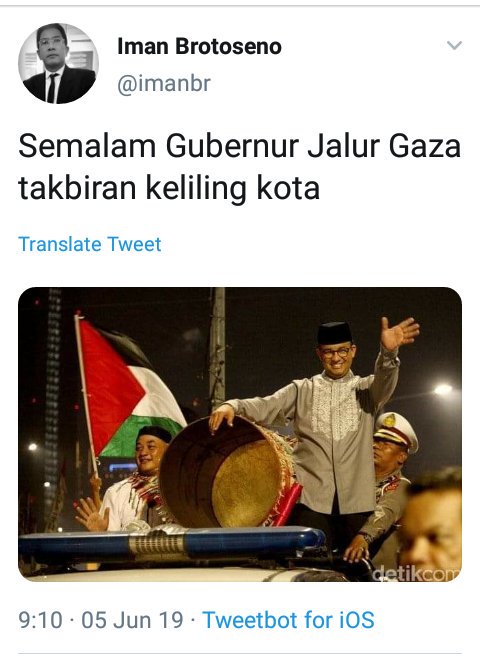Click the 05 Jun 19 date
The height and width of the screenshot is (657, 480).
point(132,620)
